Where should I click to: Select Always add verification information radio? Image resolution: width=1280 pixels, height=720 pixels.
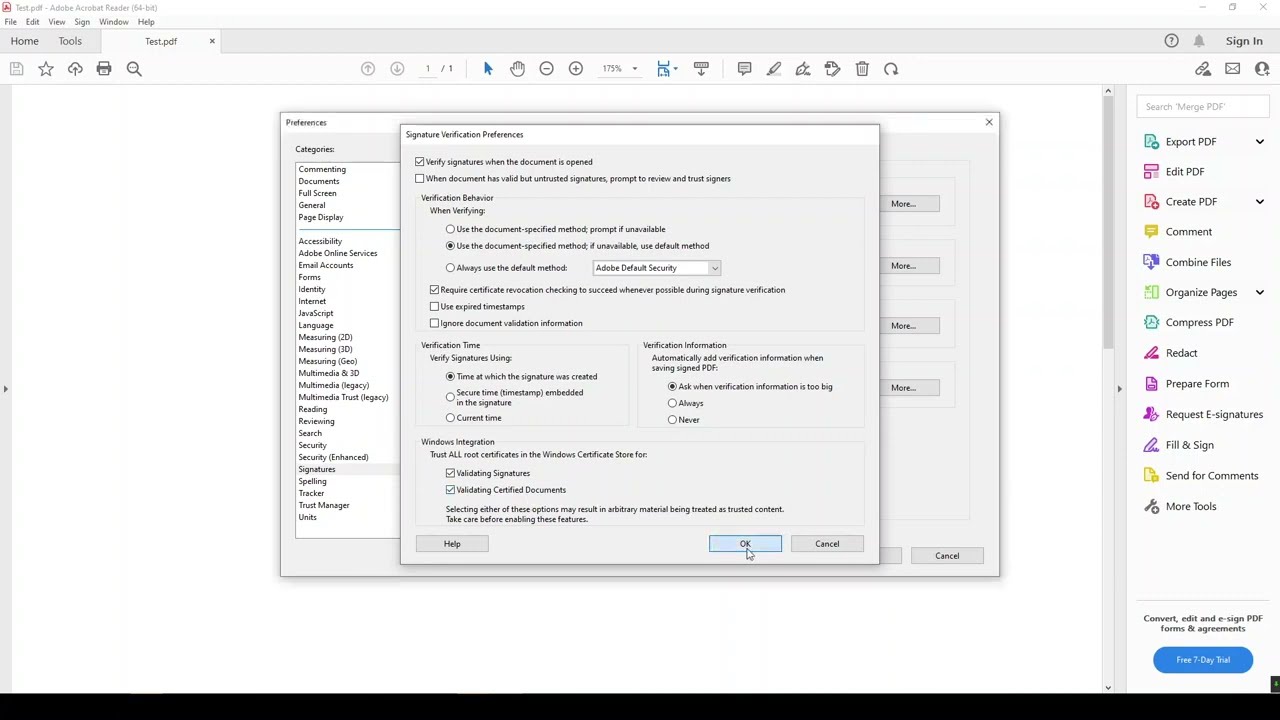click(672, 403)
